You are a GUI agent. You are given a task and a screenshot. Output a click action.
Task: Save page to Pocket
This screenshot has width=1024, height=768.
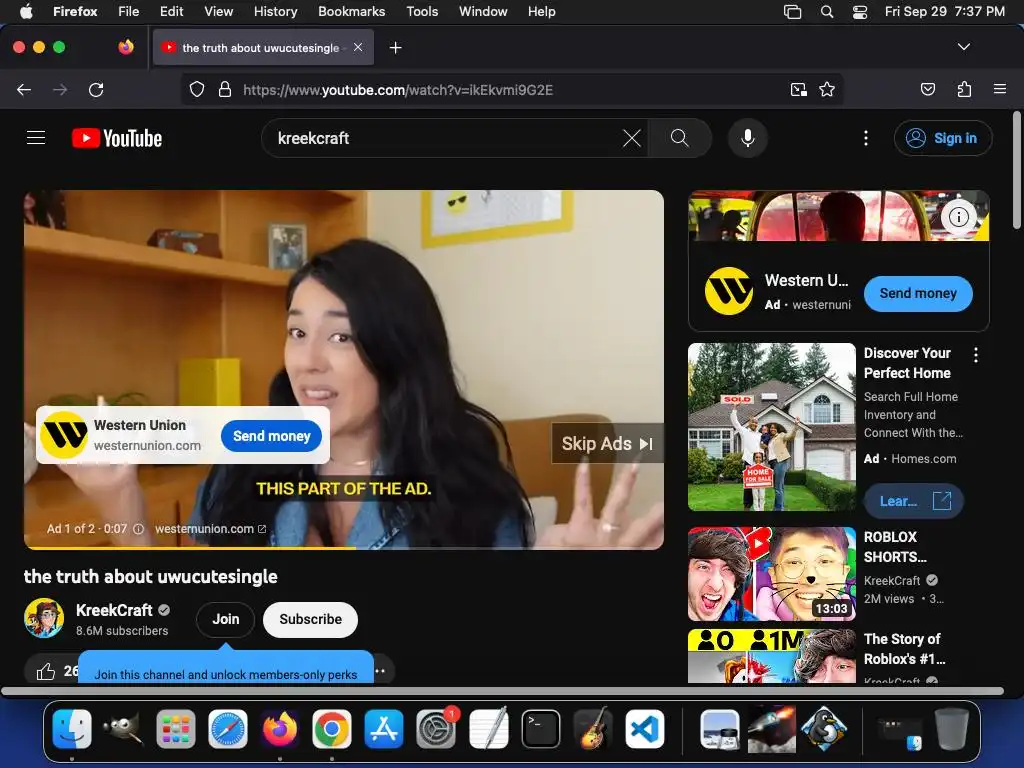(927, 89)
